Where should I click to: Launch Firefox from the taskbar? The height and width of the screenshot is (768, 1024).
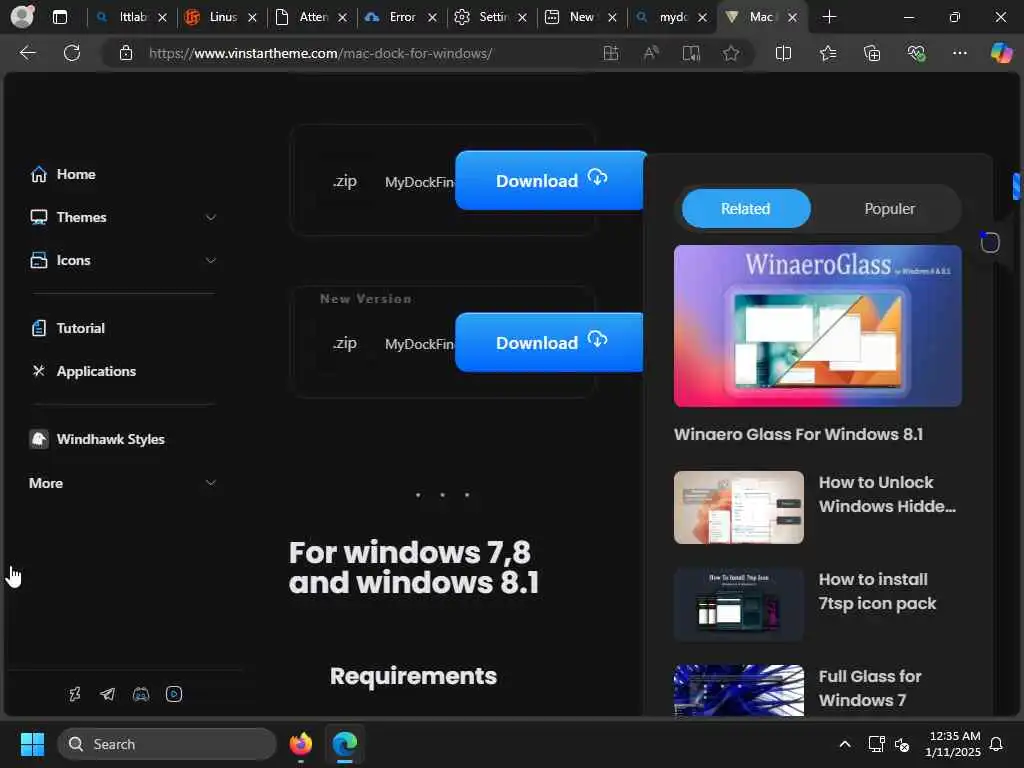[x=300, y=744]
